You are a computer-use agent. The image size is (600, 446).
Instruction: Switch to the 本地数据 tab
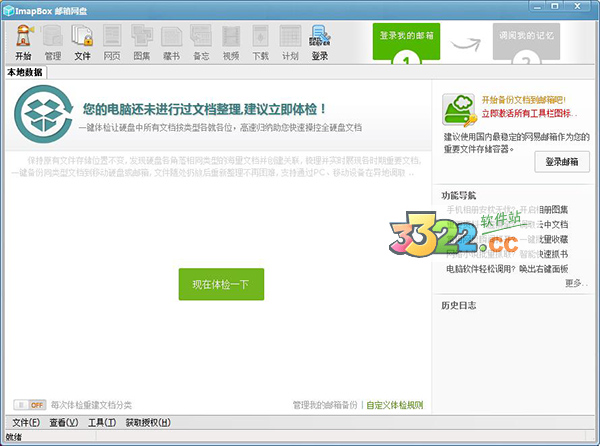25,73
